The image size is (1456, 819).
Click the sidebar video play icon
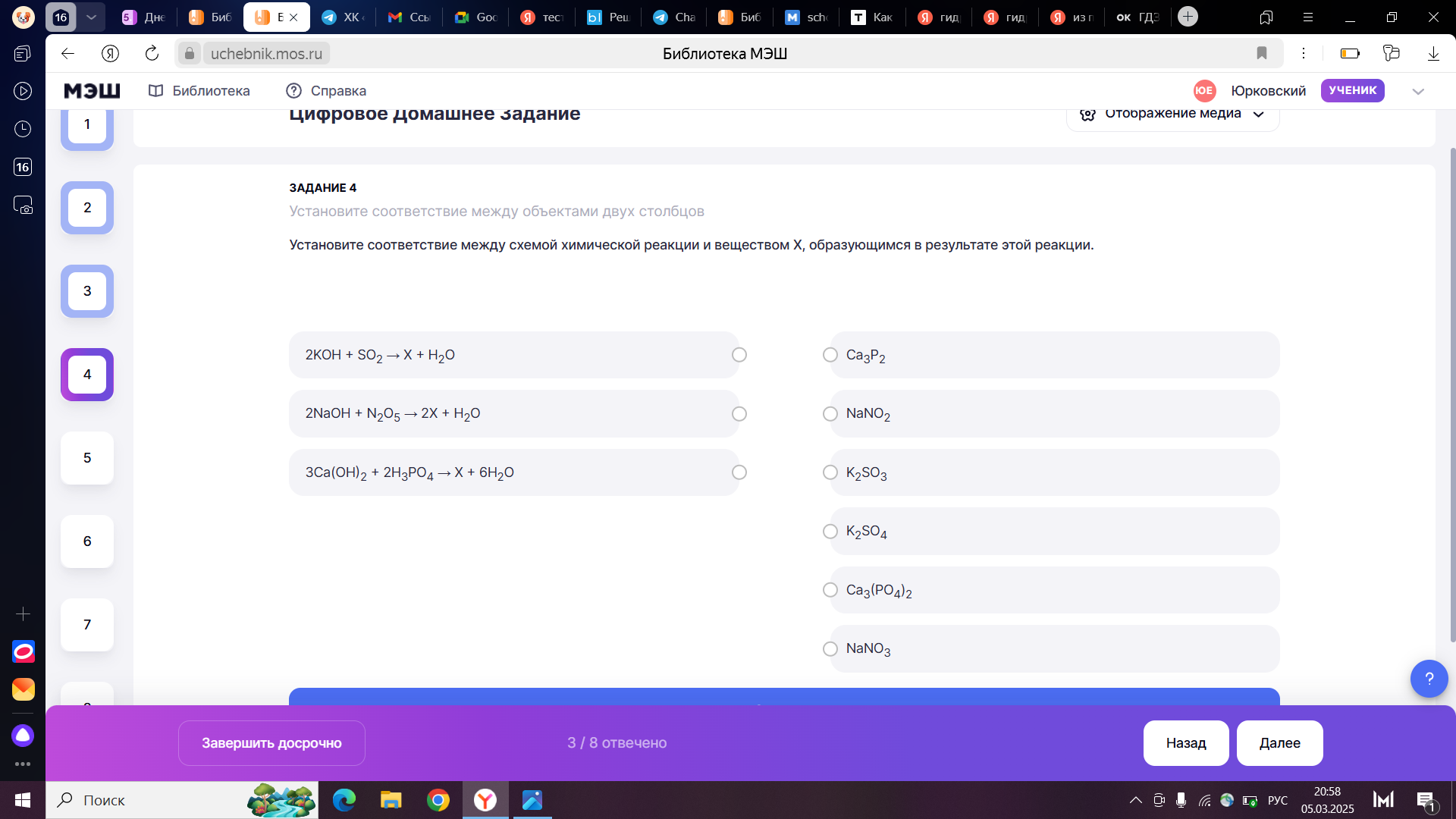[x=23, y=91]
